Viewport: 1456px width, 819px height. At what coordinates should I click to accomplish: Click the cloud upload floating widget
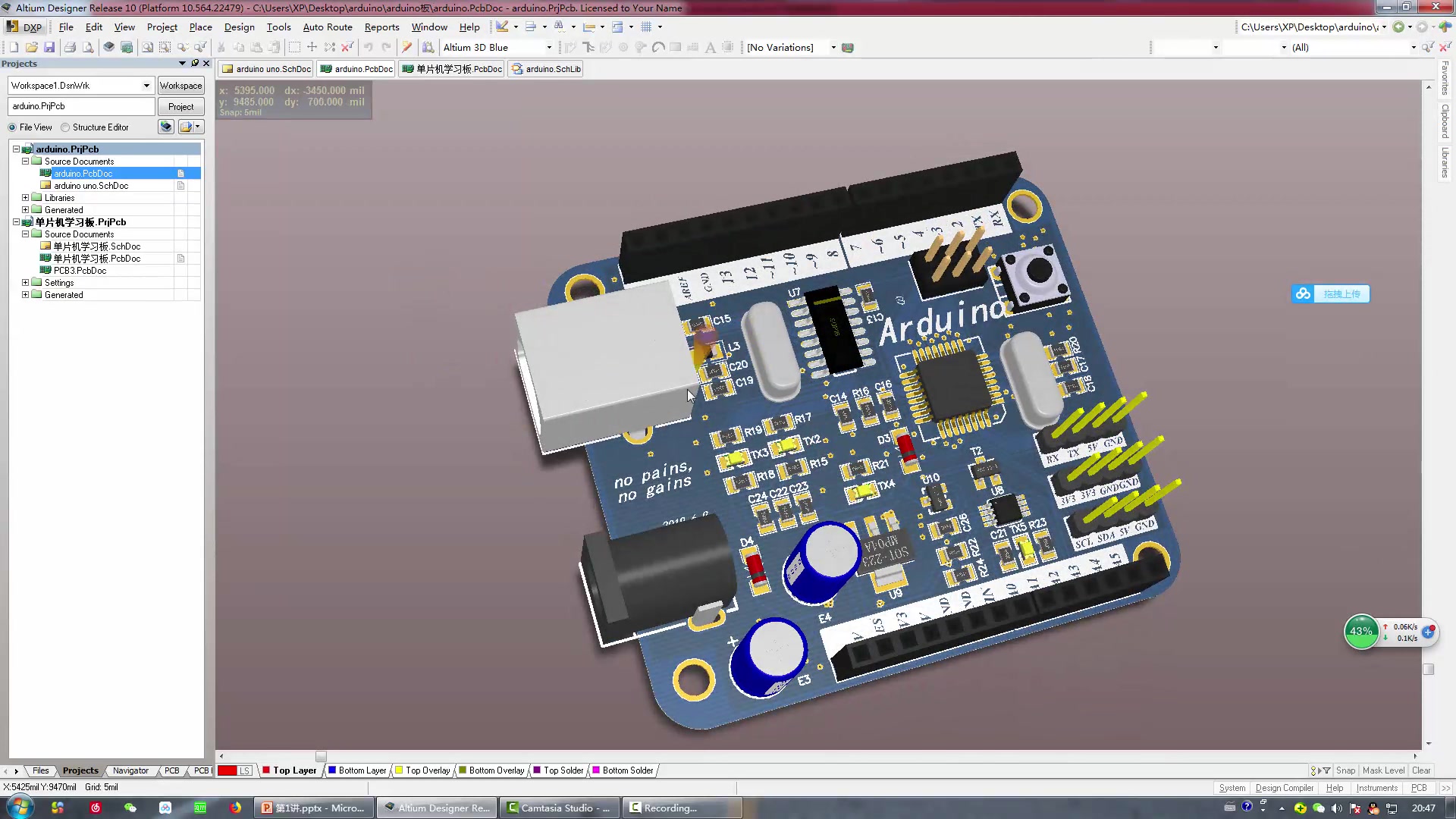point(1331,294)
